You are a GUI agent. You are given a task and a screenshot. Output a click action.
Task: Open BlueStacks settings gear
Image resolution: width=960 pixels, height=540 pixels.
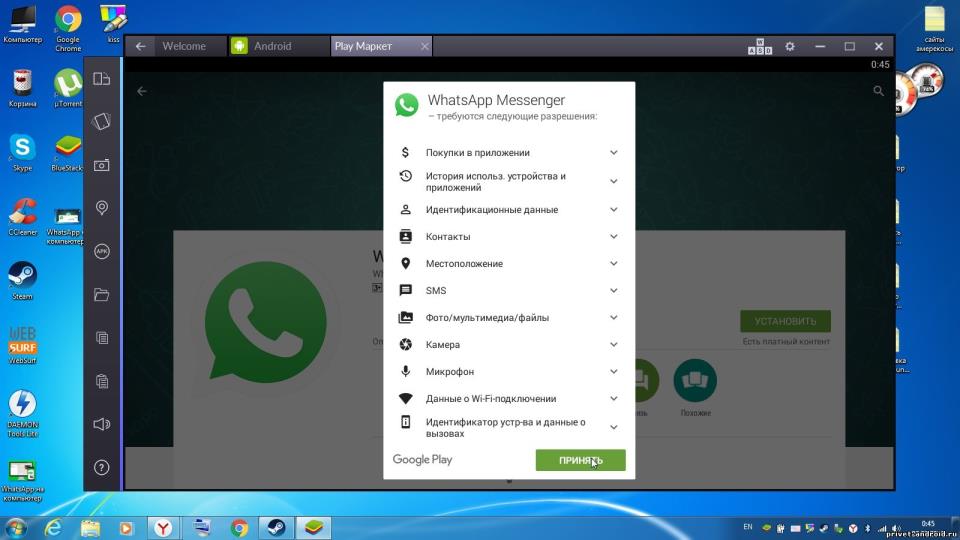(x=790, y=46)
